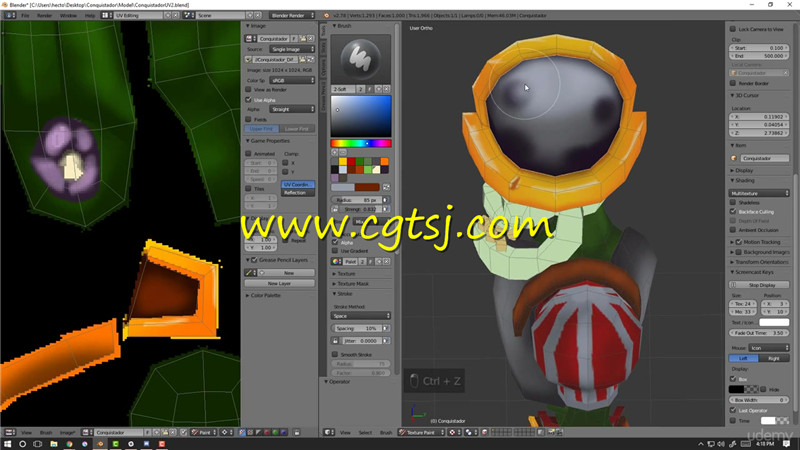Toggle pressure sensitivity icon next to Strength

pyautogui.click(x=386, y=209)
